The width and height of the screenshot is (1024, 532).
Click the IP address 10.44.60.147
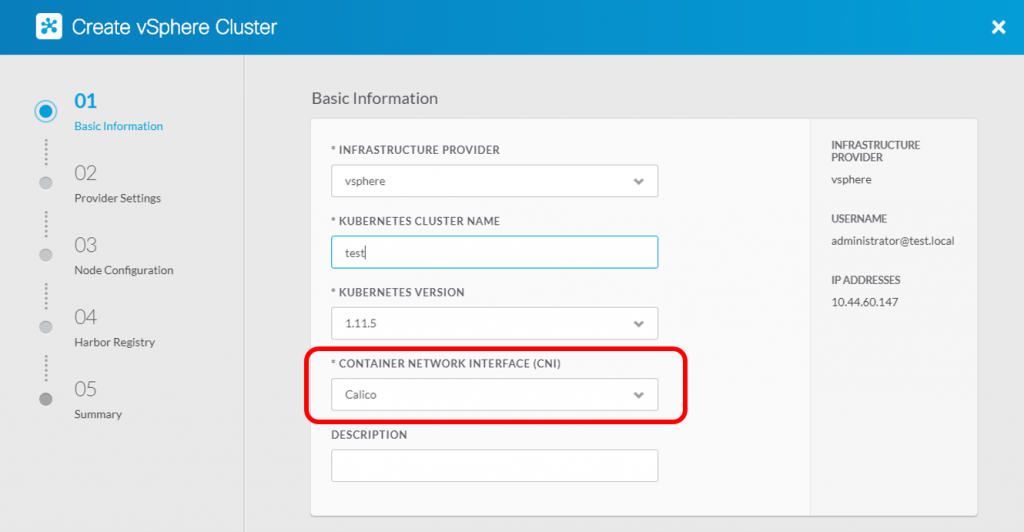[x=865, y=302]
